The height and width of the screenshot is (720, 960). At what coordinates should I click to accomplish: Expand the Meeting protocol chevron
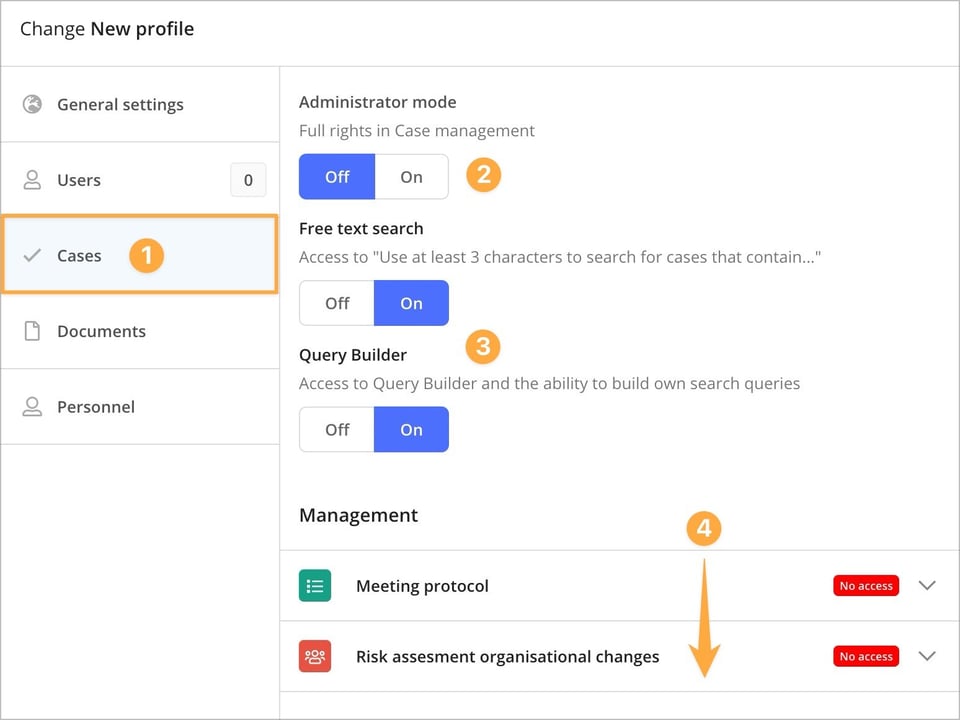[927, 586]
